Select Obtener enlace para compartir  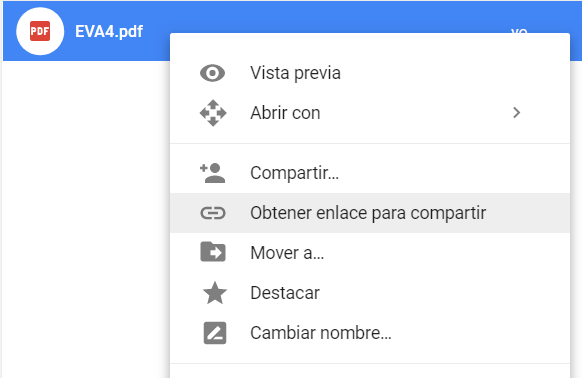point(370,213)
